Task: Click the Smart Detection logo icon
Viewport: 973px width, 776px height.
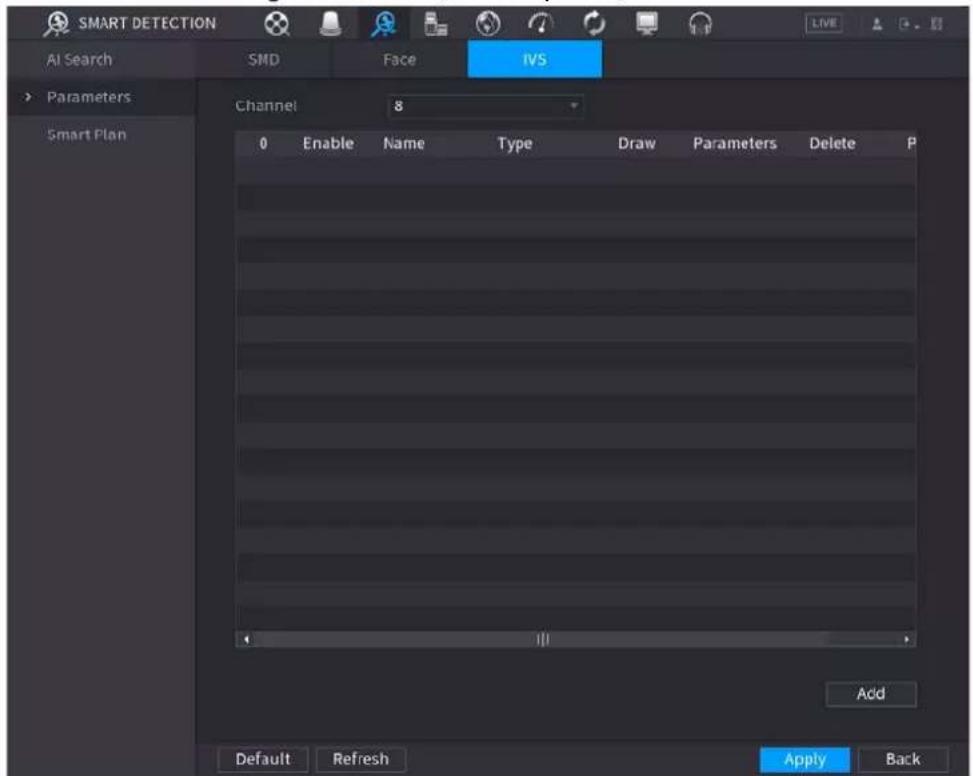Action: (x=57, y=24)
